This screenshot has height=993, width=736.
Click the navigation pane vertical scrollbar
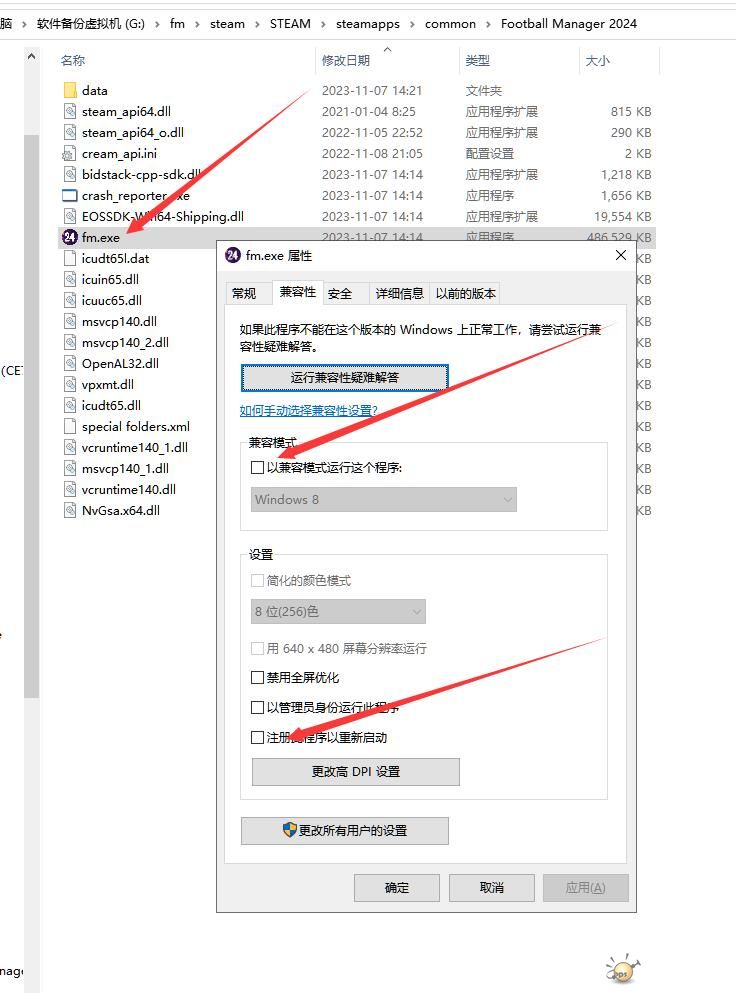point(32,415)
